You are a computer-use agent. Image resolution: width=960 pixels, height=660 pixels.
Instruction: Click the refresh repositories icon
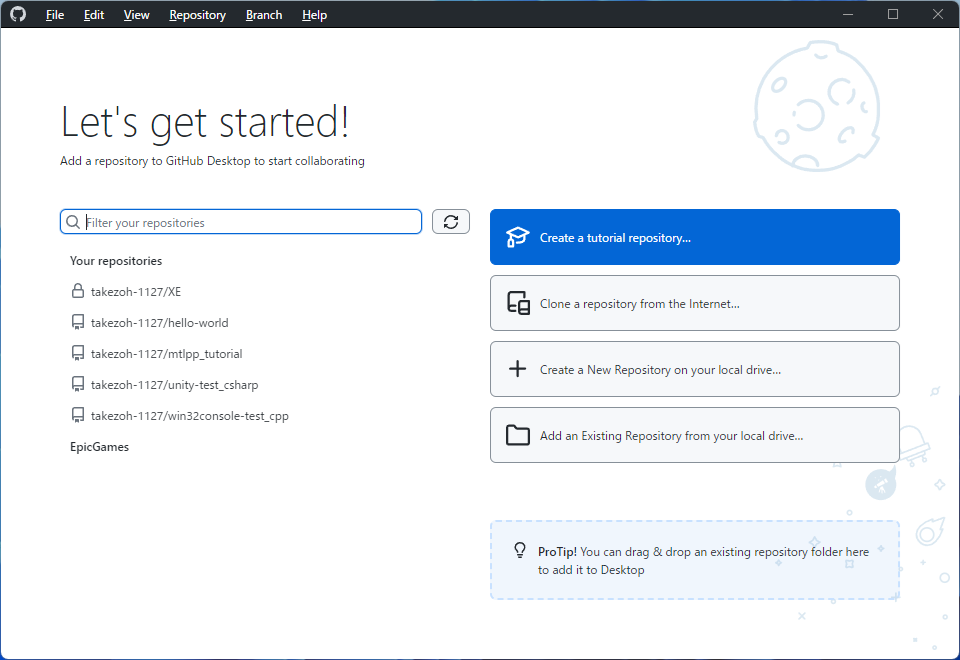click(450, 221)
